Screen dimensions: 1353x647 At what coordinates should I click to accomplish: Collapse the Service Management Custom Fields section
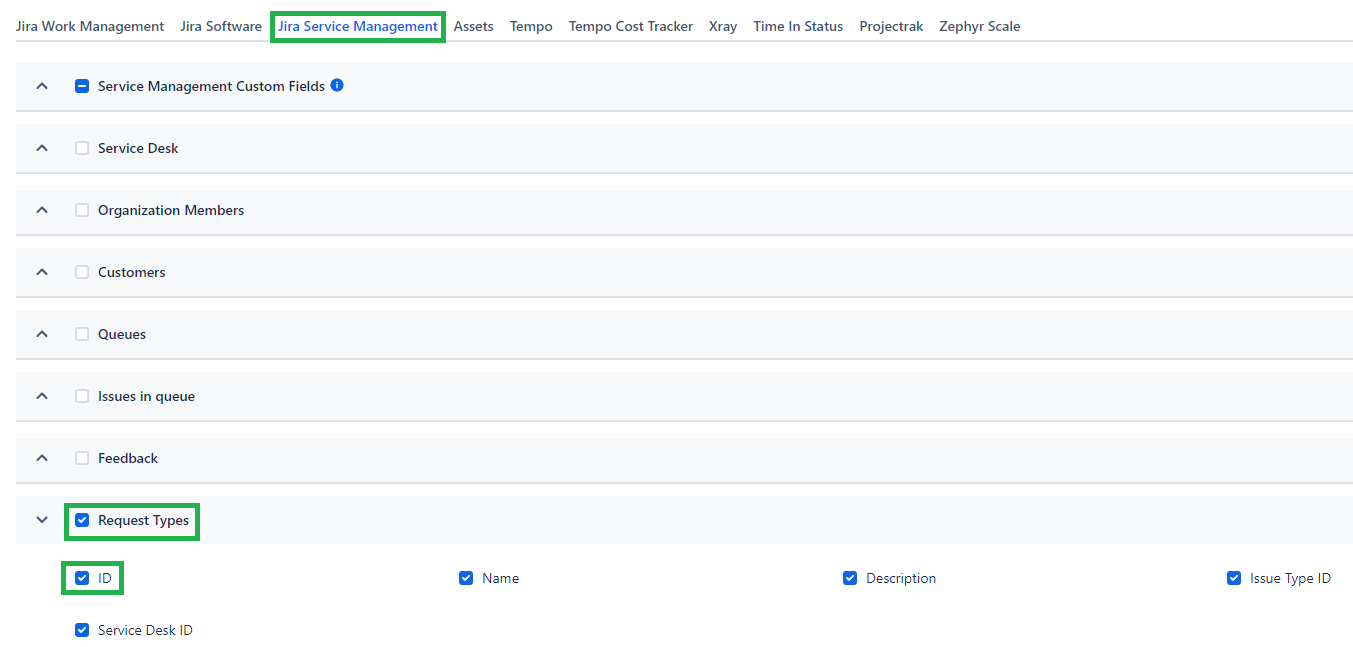(42, 87)
